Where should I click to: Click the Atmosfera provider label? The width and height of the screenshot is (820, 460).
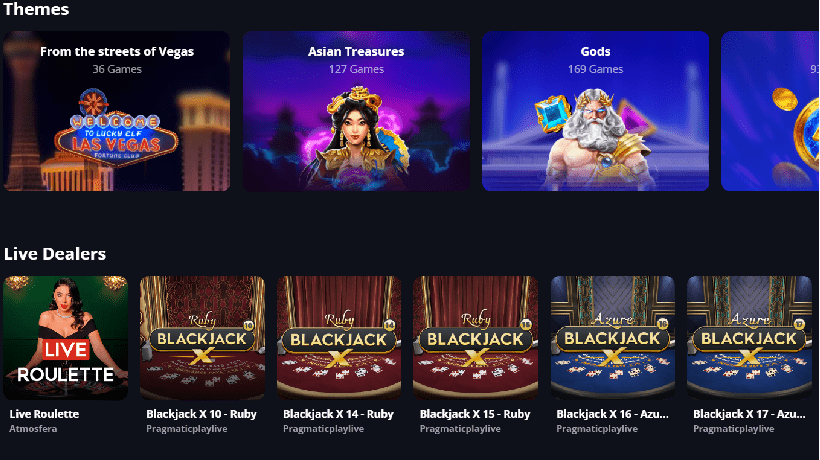point(33,429)
